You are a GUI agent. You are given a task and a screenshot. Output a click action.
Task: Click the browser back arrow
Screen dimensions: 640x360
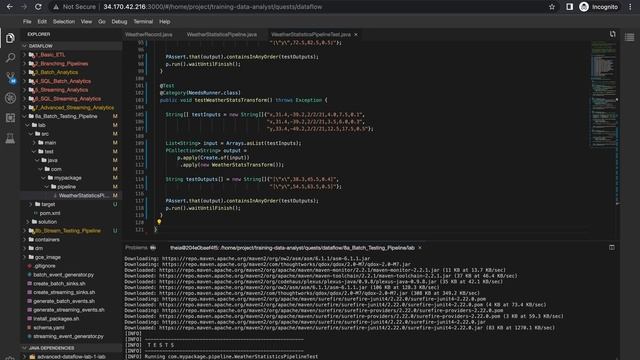point(9,7)
